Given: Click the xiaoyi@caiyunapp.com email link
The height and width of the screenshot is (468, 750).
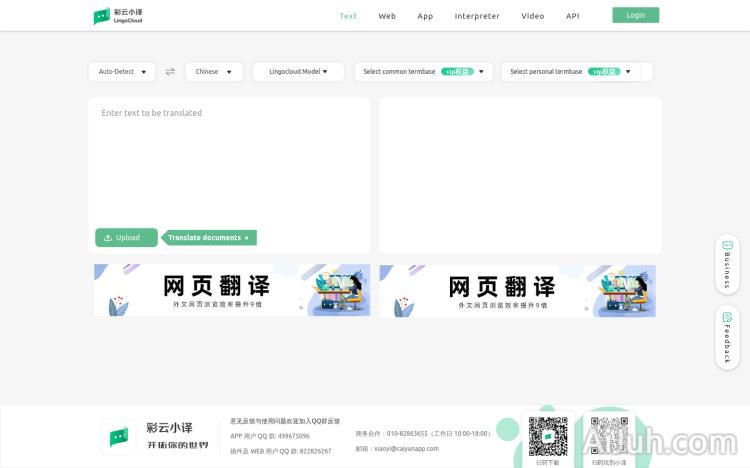Looking at the screenshot, I should [x=406, y=449].
